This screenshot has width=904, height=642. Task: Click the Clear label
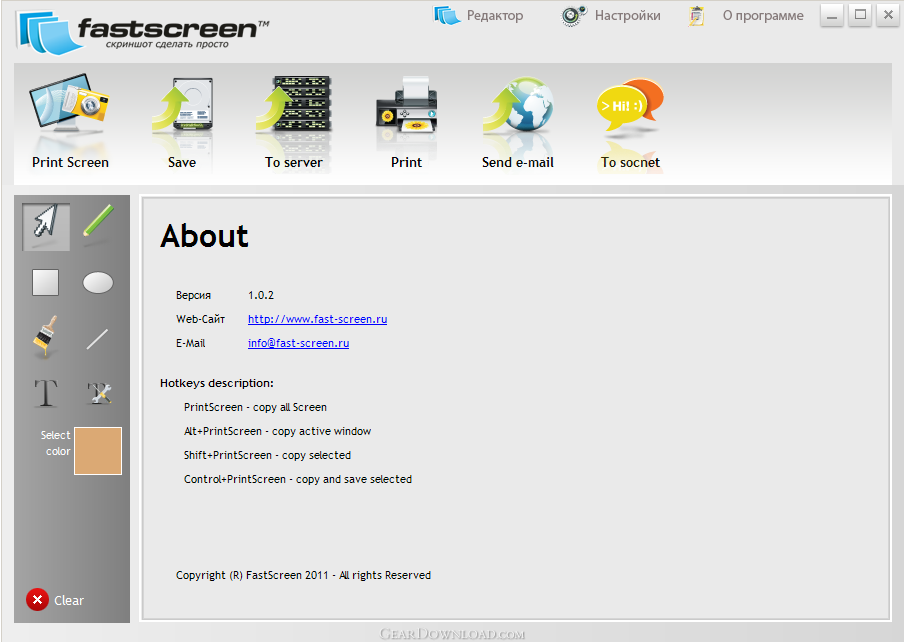[69, 601]
